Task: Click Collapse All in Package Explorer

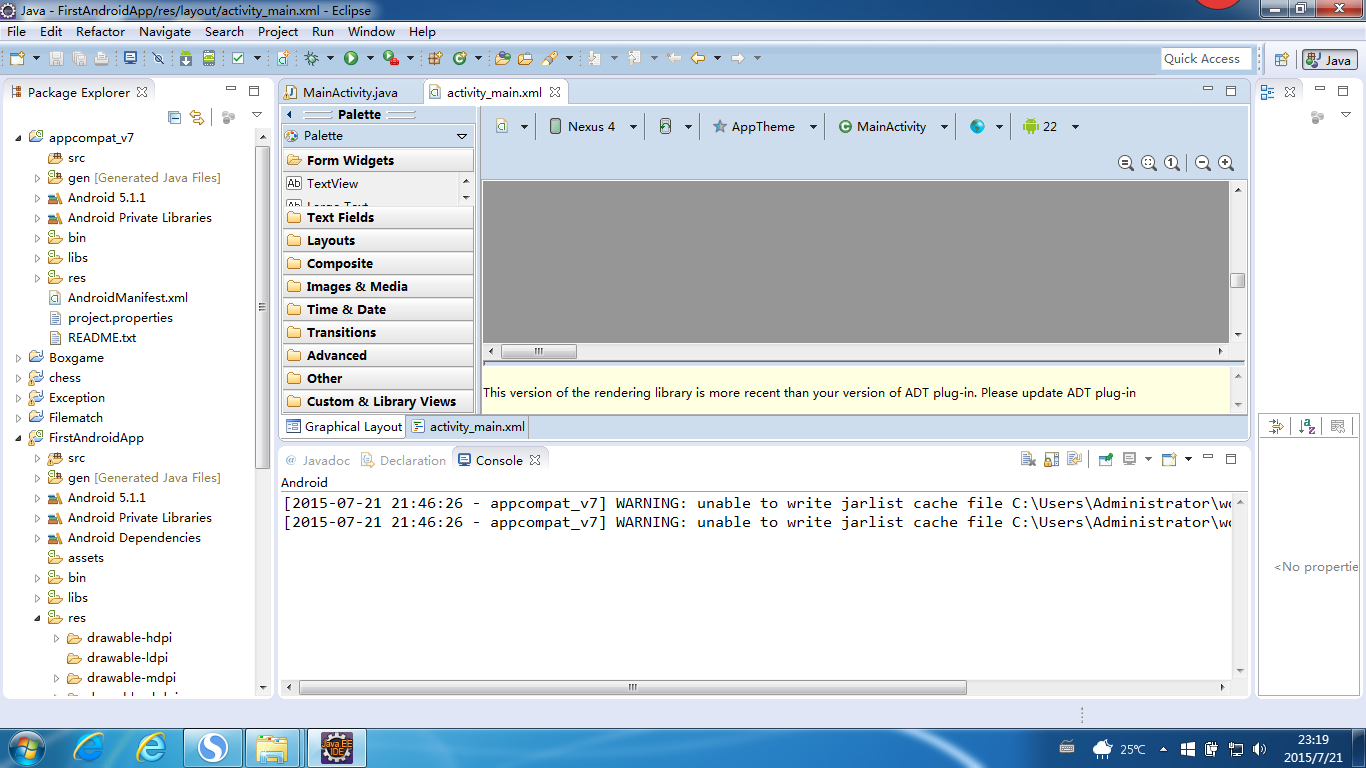Action: (x=175, y=117)
